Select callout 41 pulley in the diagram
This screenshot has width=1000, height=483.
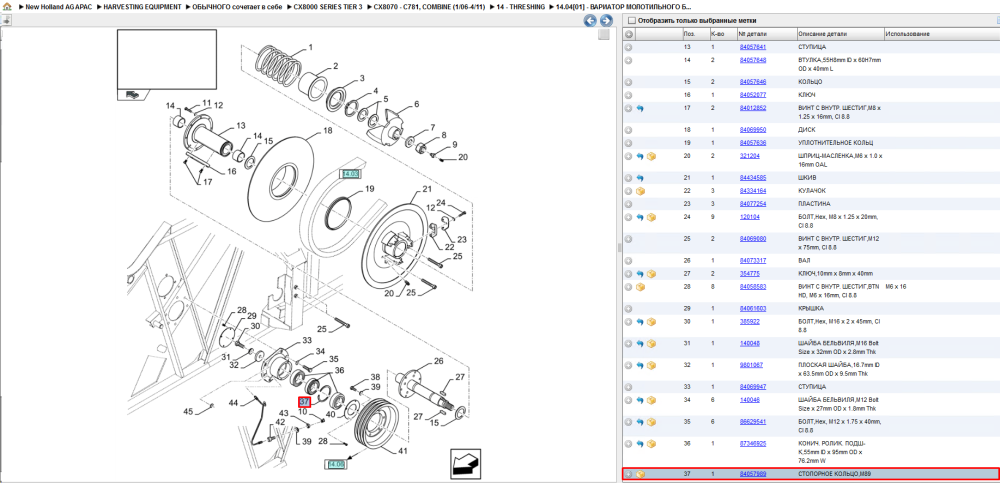pyautogui.click(x=402, y=451)
